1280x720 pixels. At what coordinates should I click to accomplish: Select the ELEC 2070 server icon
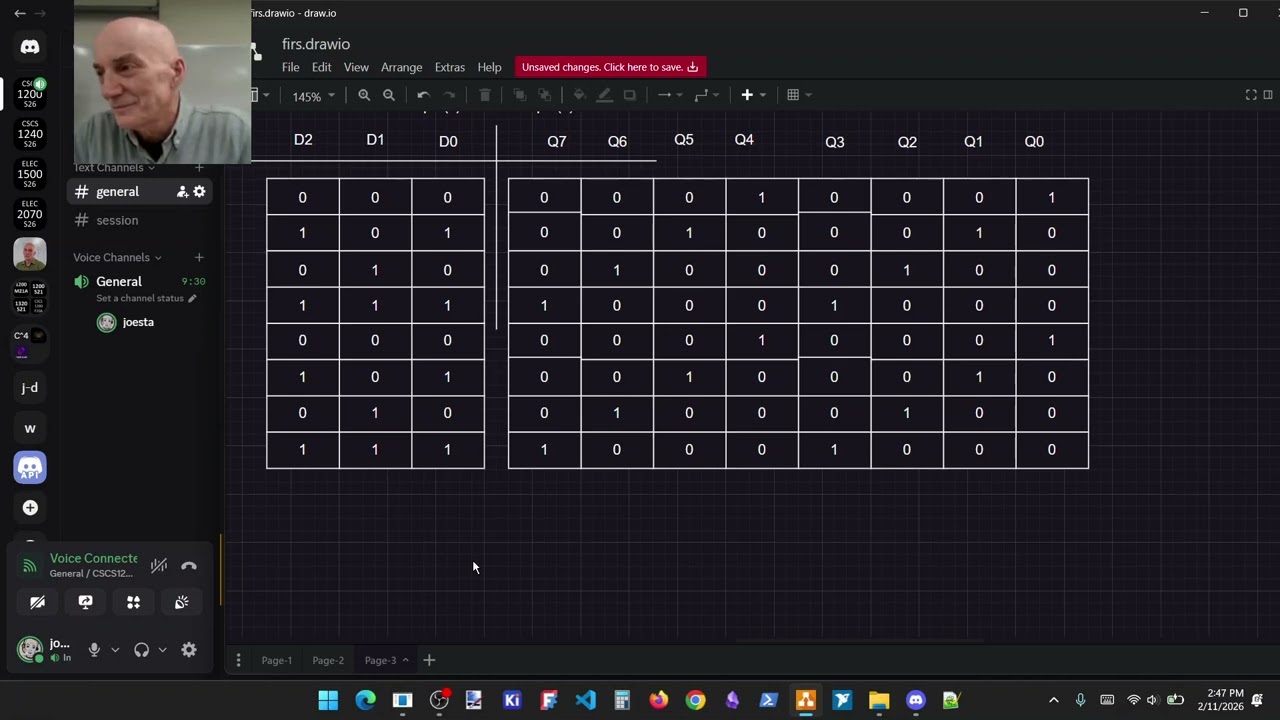[x=30, y=212]
